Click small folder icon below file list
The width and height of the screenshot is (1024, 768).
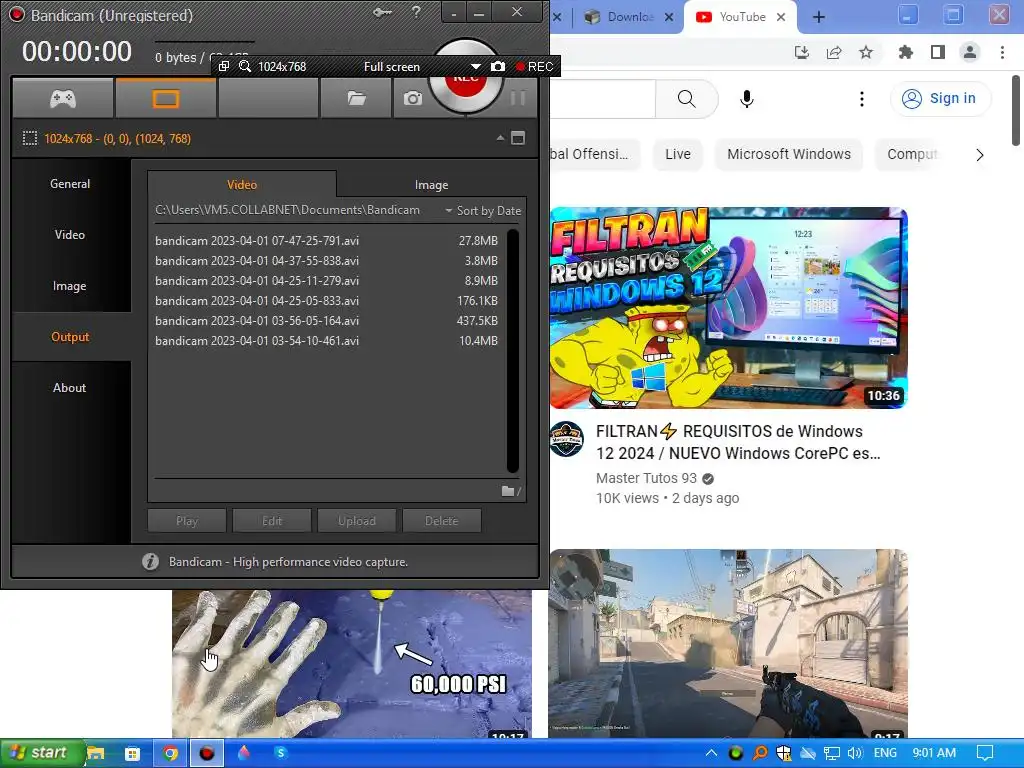coord(508,491)
